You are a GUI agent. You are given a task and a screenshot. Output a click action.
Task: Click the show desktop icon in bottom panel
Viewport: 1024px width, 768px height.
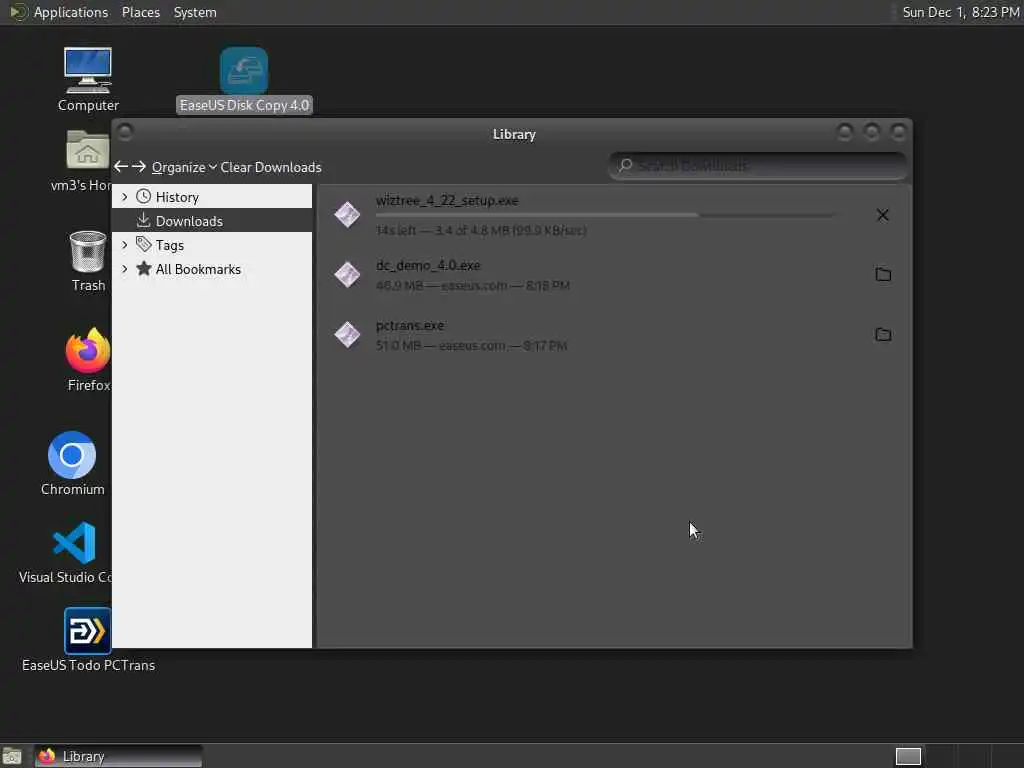click(x=12, y=756)
